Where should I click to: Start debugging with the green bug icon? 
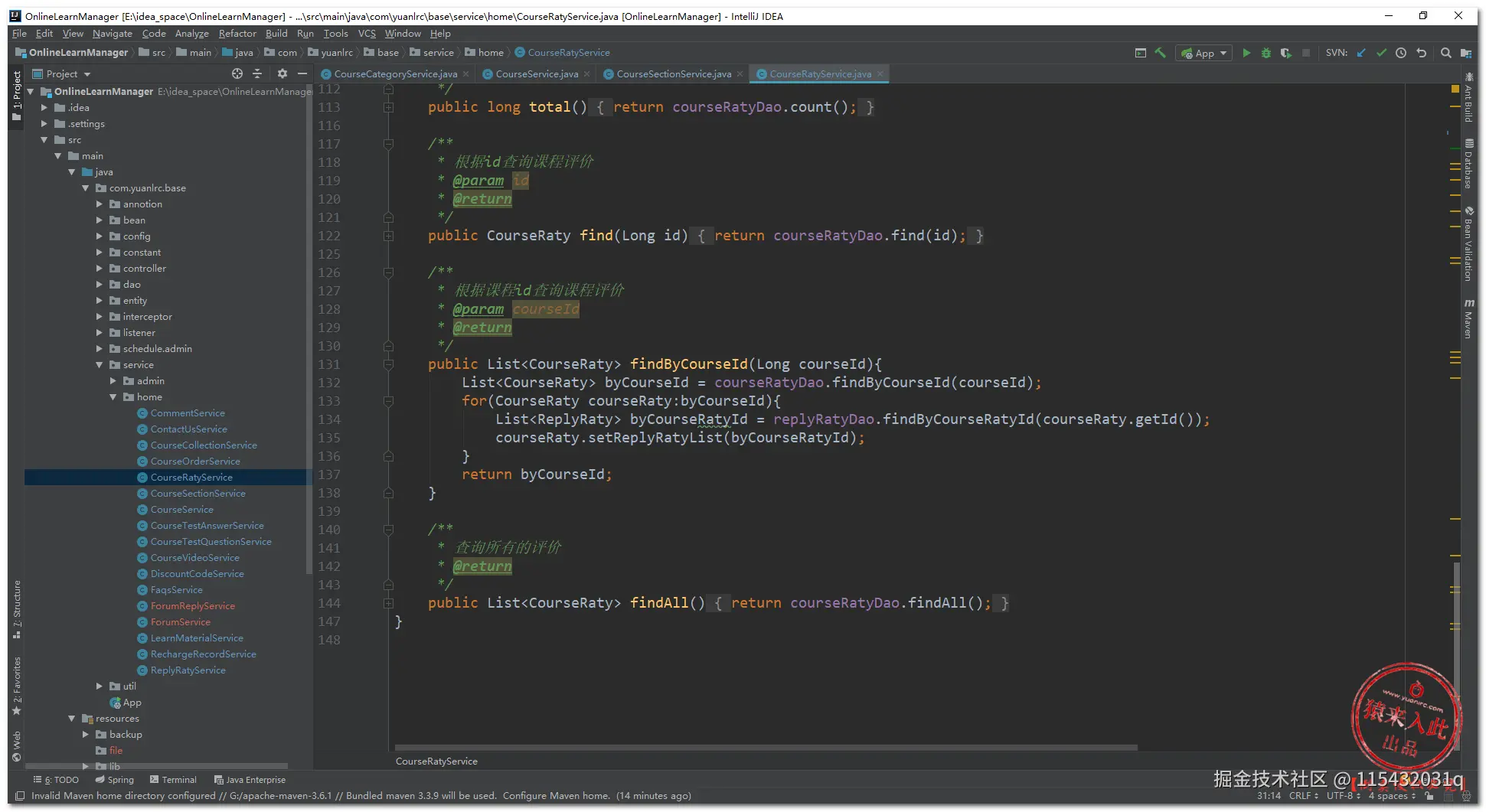(x=1266, y=53)
